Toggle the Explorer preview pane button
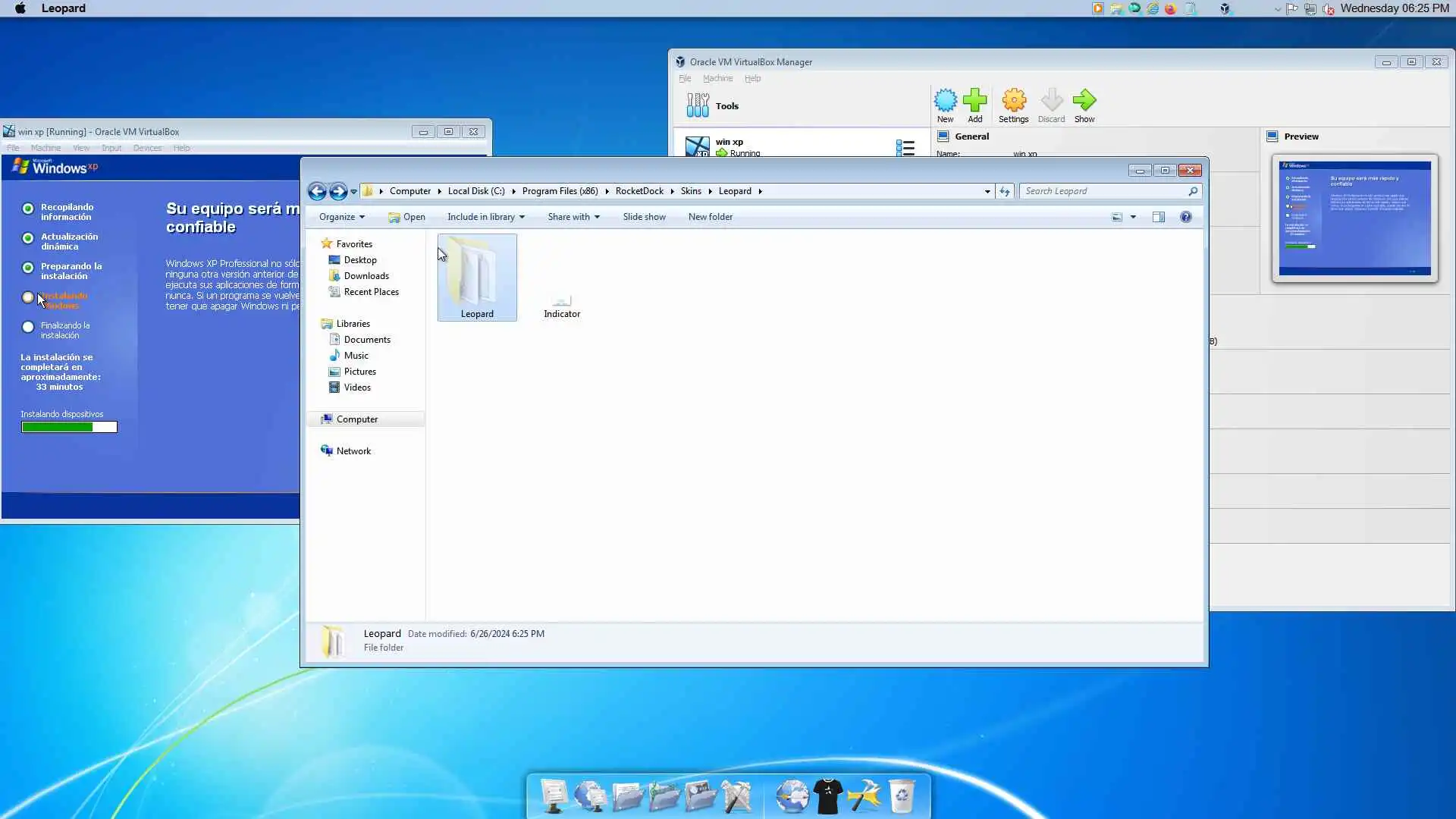Screen dimensions: 1456x819 click(x=1158, y=217)
